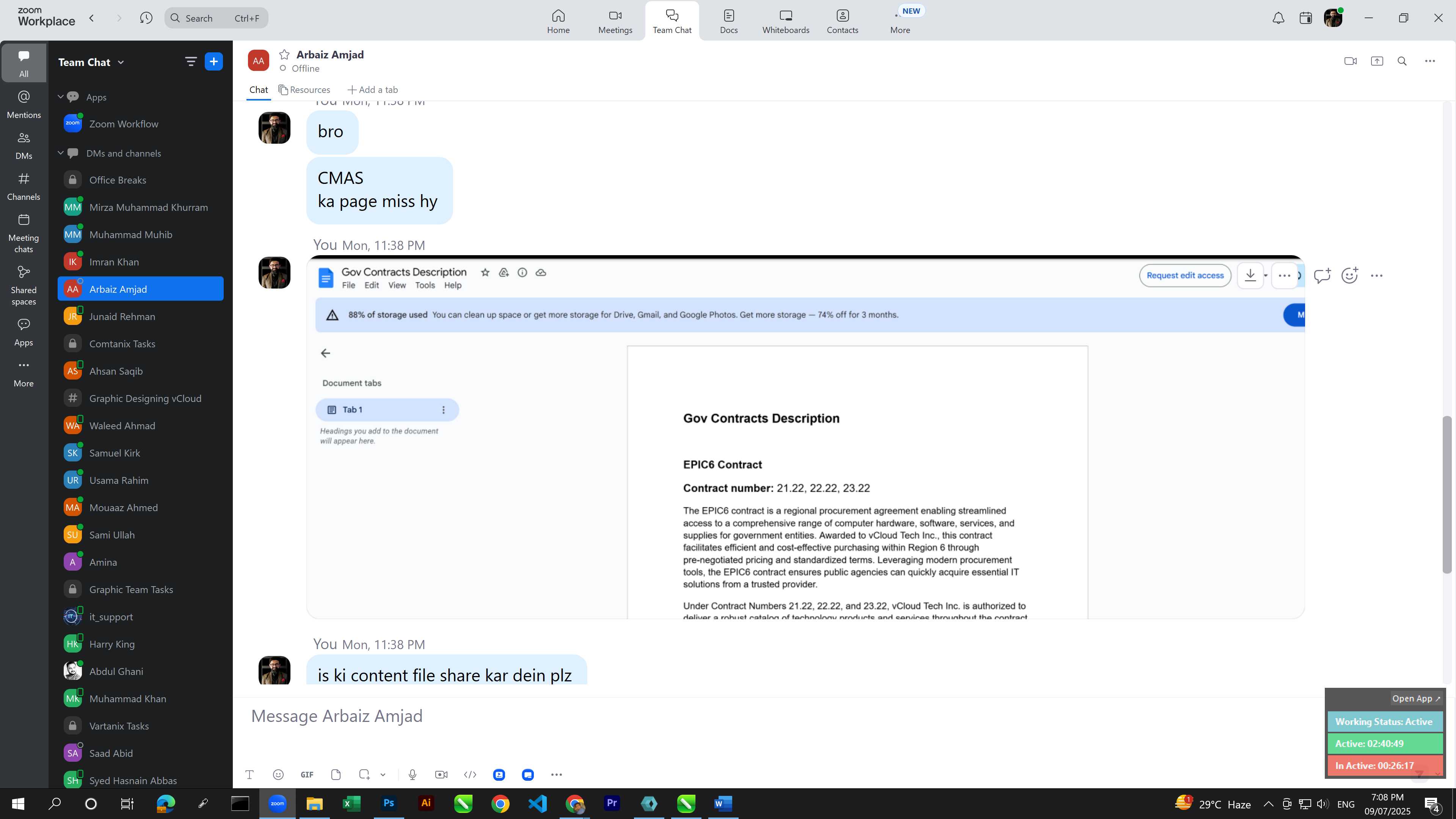Select Mentions in the left sidebar
Viewport: 1456px width, 819px height.
click(24, 105)
